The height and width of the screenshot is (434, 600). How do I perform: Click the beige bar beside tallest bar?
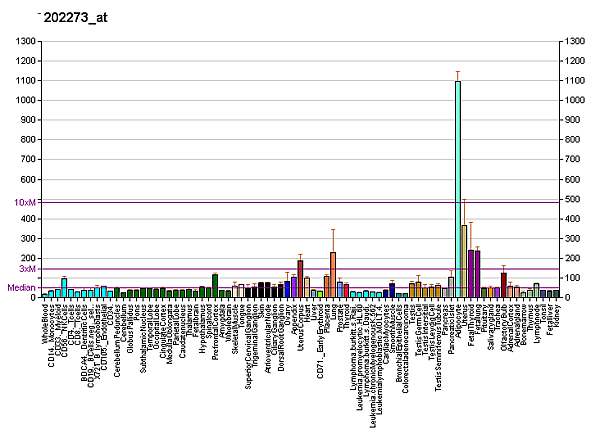click(464, 262)
